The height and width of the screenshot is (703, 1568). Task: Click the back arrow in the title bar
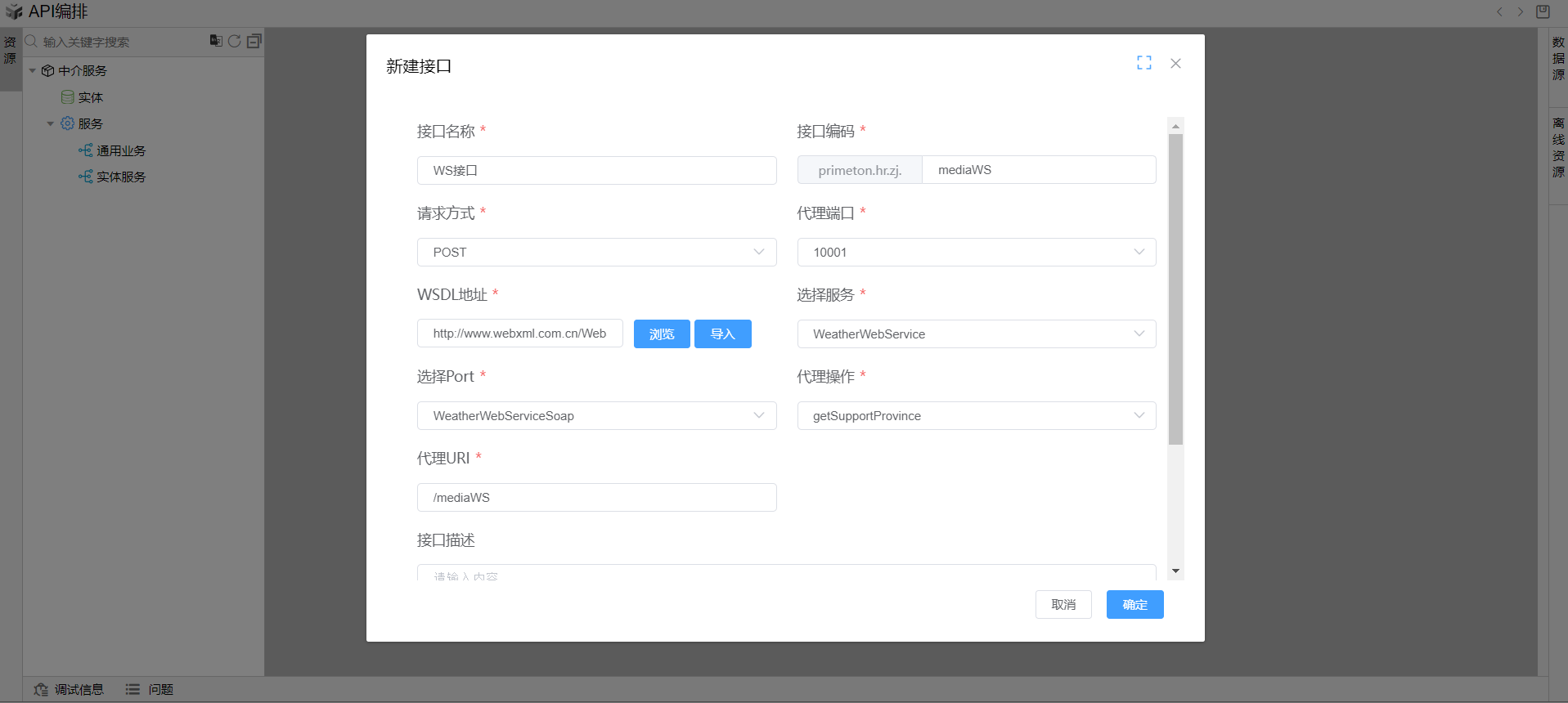(1499, 11)
